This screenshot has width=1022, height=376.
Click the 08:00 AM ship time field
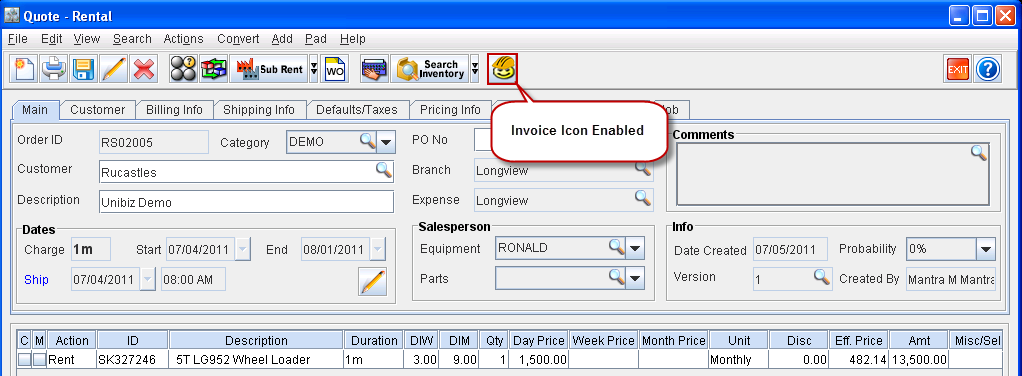194,279
